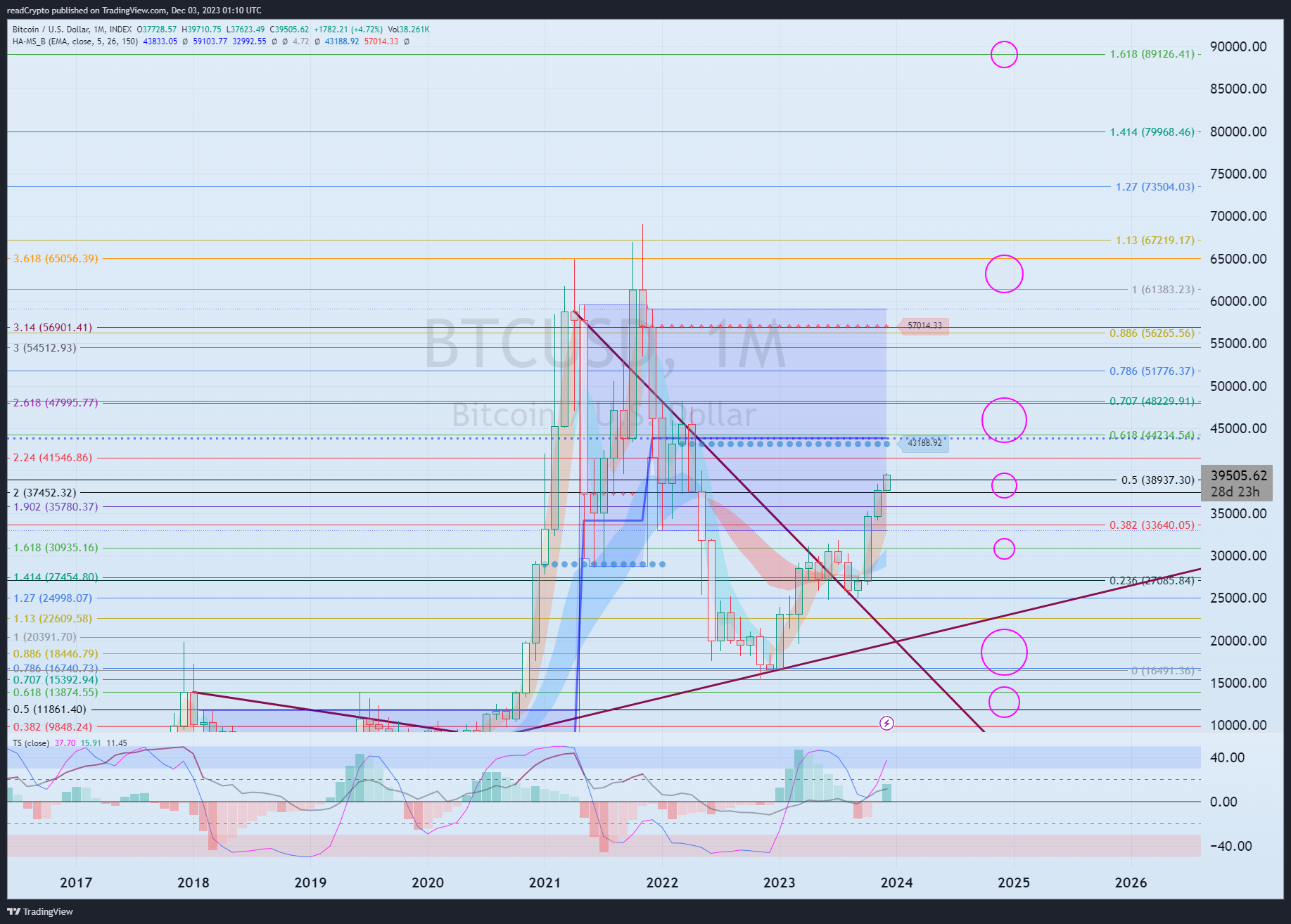1291x924 pixels.
Task: Click the blue 43188.92 price tag
Action: click(x=924, y=443)
